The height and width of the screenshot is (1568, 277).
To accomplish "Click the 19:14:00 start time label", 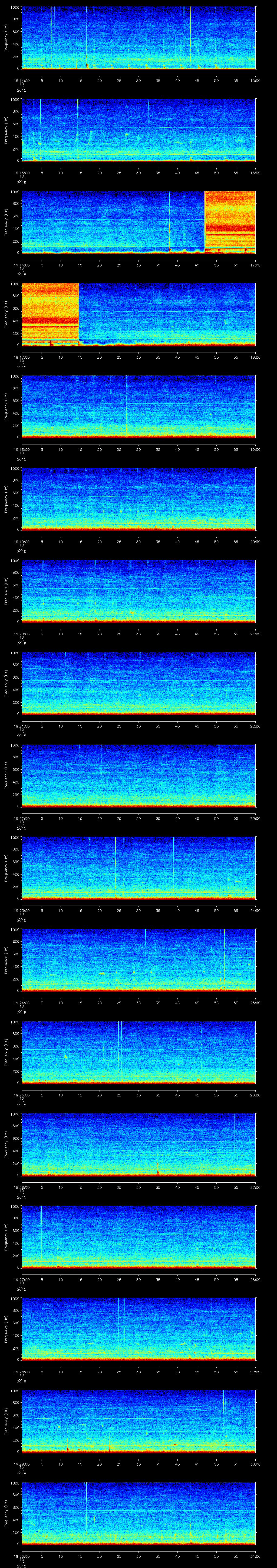I will point(21,80).
